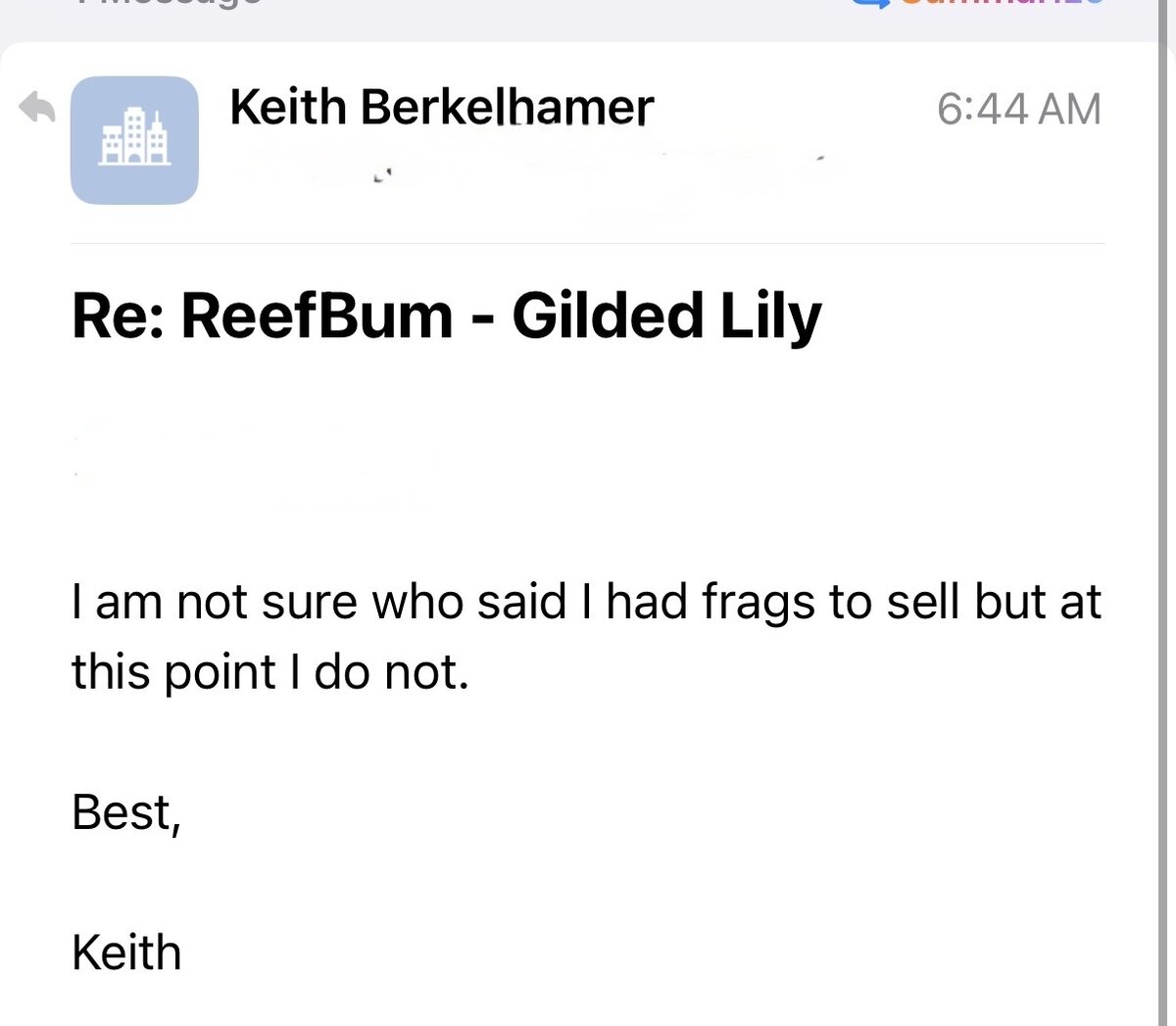Click Gilded Lily in the subject heading
The image size is (1176, 1026).
[666, 318]
